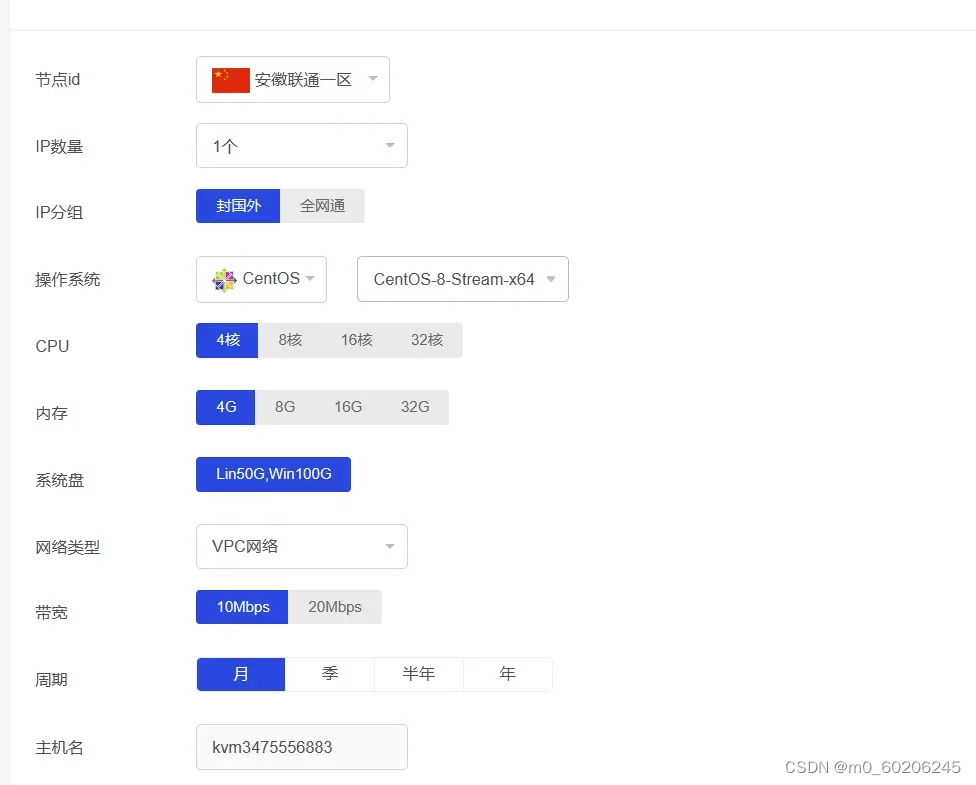Open the CentOS-8-Stream-x64 version dropdown
The height and width of the screenshot is (785, 976).
[x=551, y=279]
